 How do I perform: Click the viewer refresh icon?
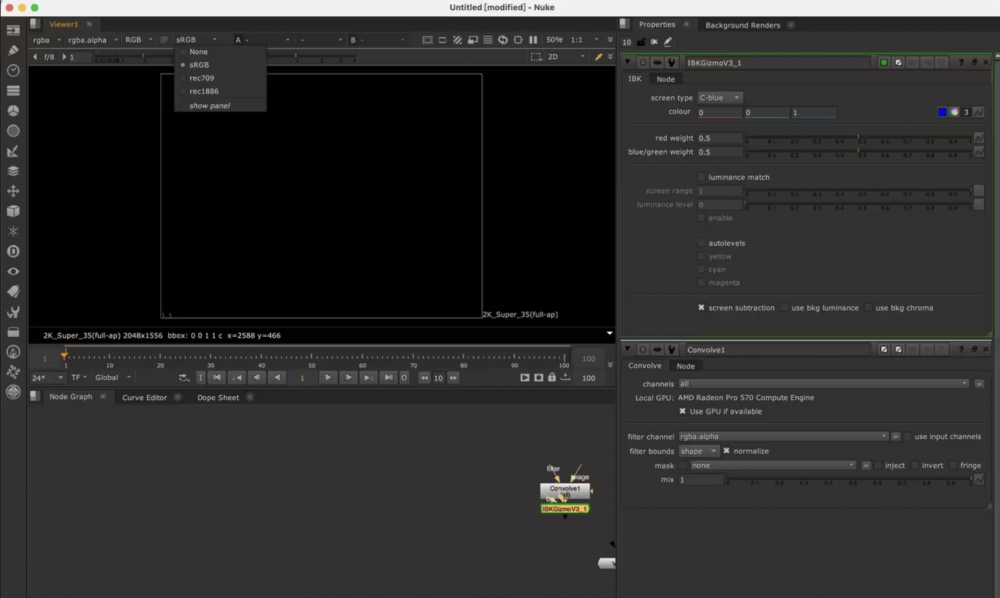(503, 40)
